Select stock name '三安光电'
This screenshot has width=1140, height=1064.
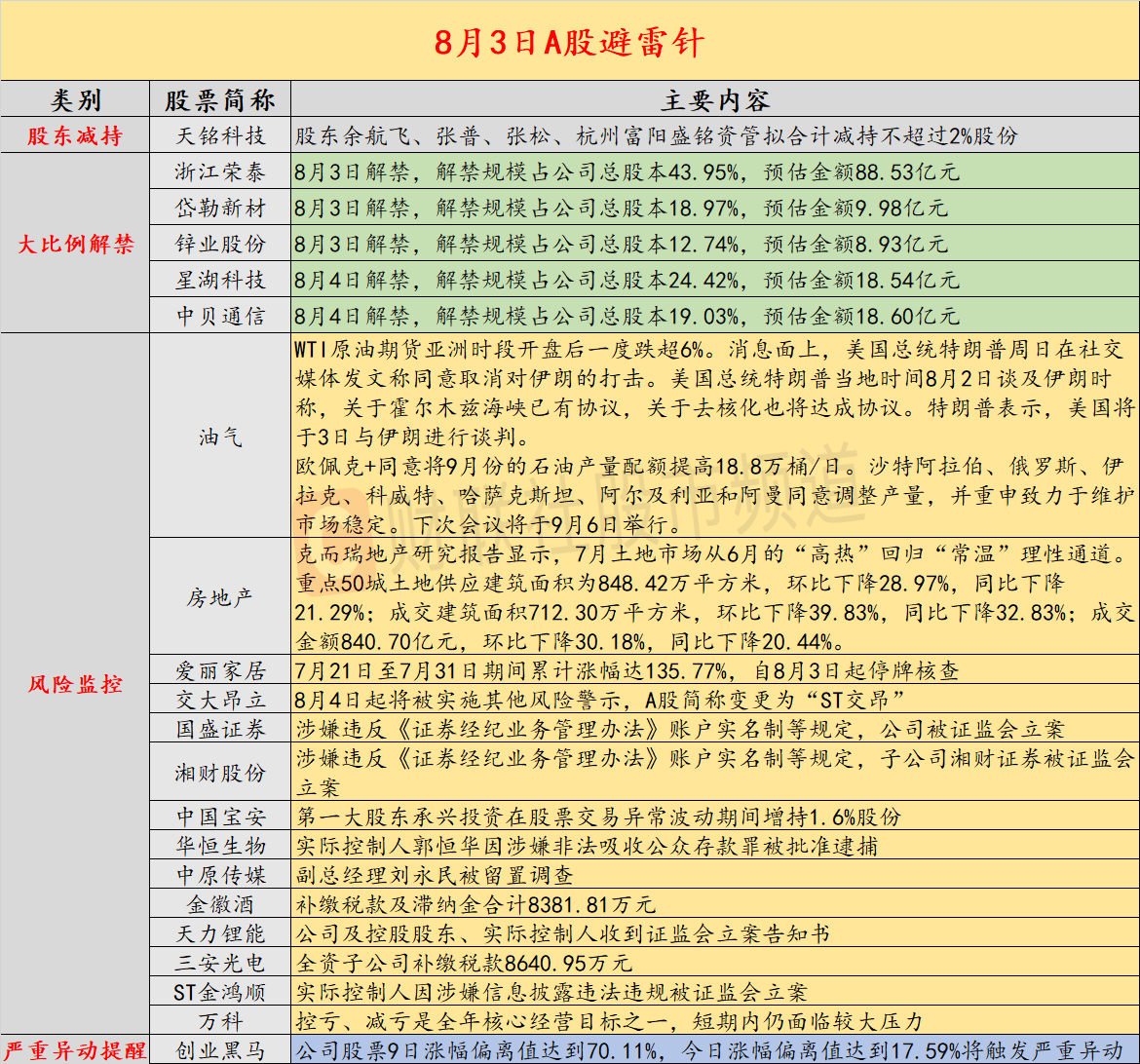220,963
